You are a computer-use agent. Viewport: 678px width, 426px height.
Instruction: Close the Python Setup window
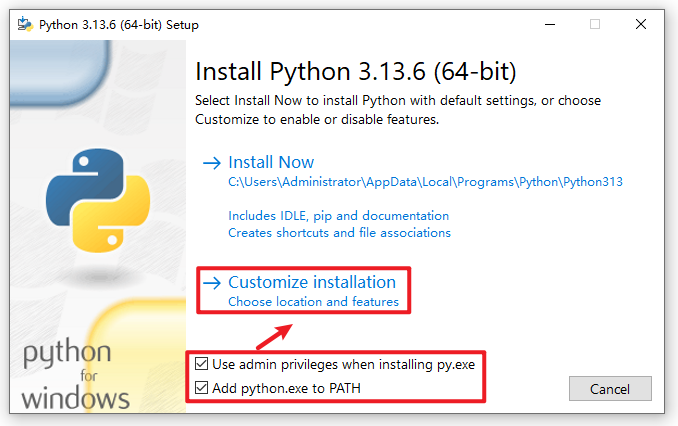click(x=640, y=24)
